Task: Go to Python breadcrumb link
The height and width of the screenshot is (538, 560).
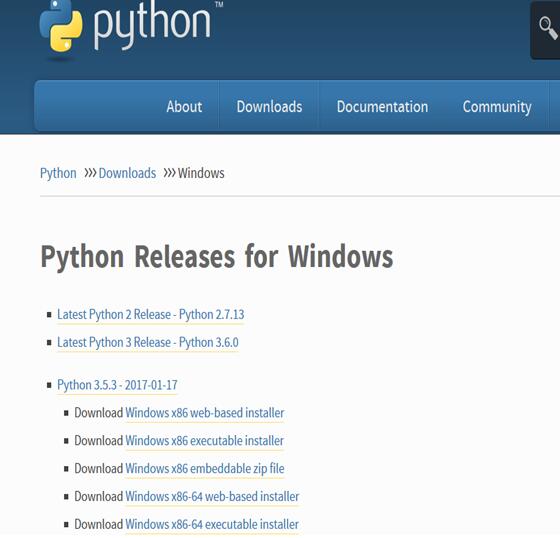Action: pos(58,173)
